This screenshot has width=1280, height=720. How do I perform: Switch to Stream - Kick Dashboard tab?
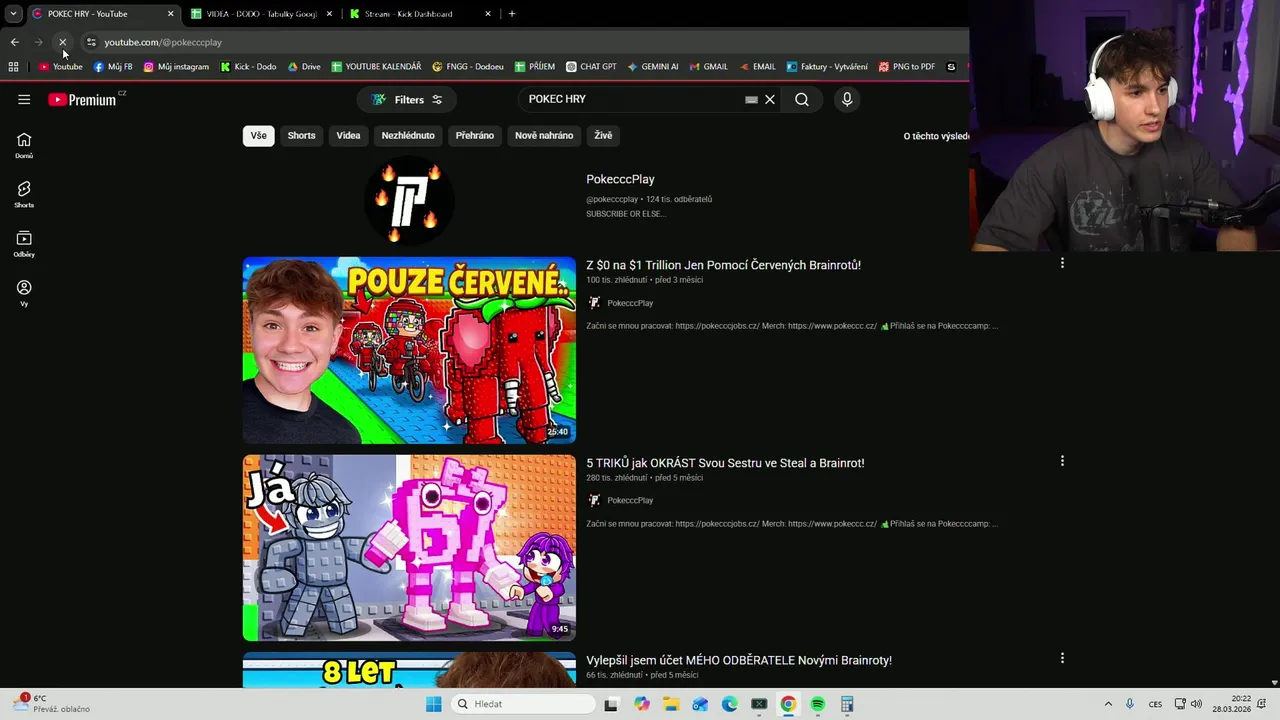coord(420,14)
